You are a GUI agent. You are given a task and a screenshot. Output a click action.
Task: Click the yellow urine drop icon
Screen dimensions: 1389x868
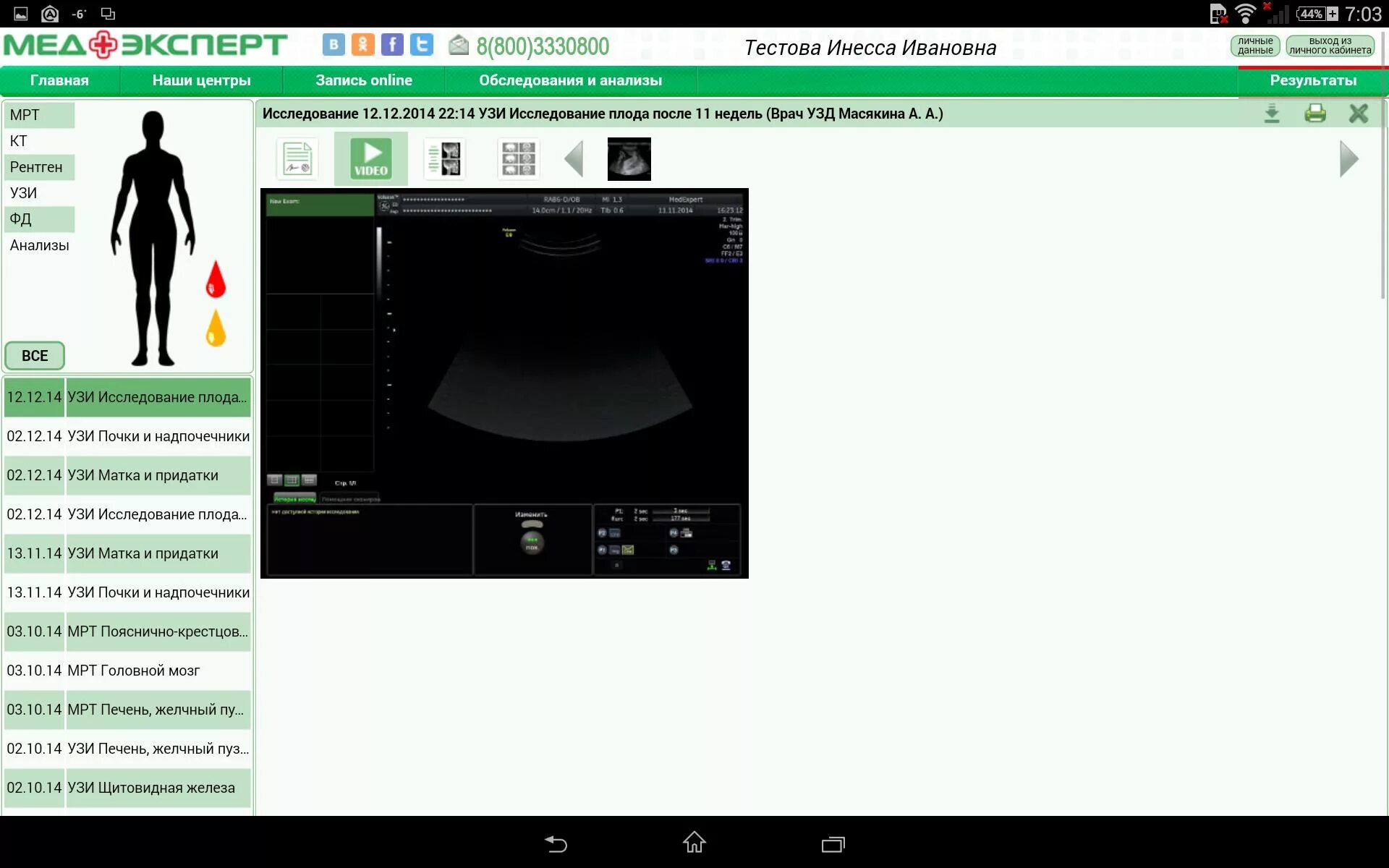click(x=216, y=328)
